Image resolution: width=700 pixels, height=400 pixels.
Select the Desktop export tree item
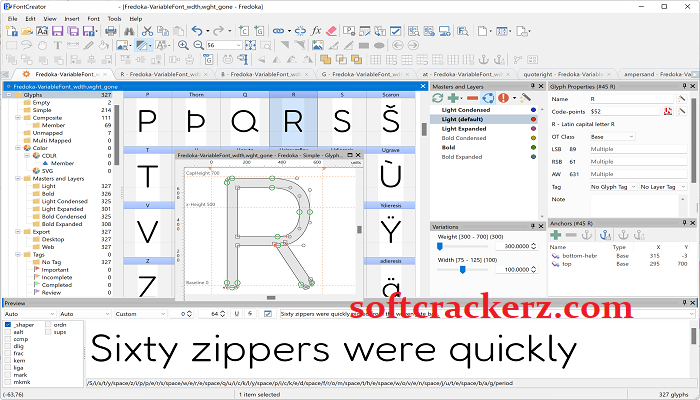click(53, 239)
